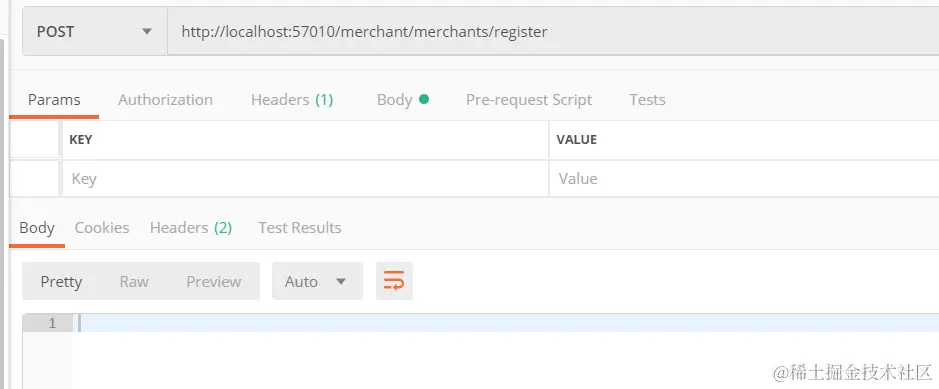Choose the Pretty view button
The height and width of the screenshot is (389, 939).
pos(61,281)
